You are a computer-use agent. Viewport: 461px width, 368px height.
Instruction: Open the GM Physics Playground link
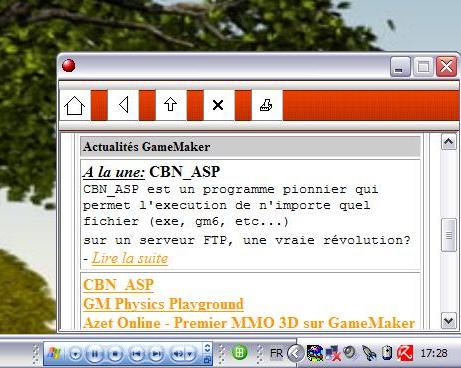click(x=163, y=304)
